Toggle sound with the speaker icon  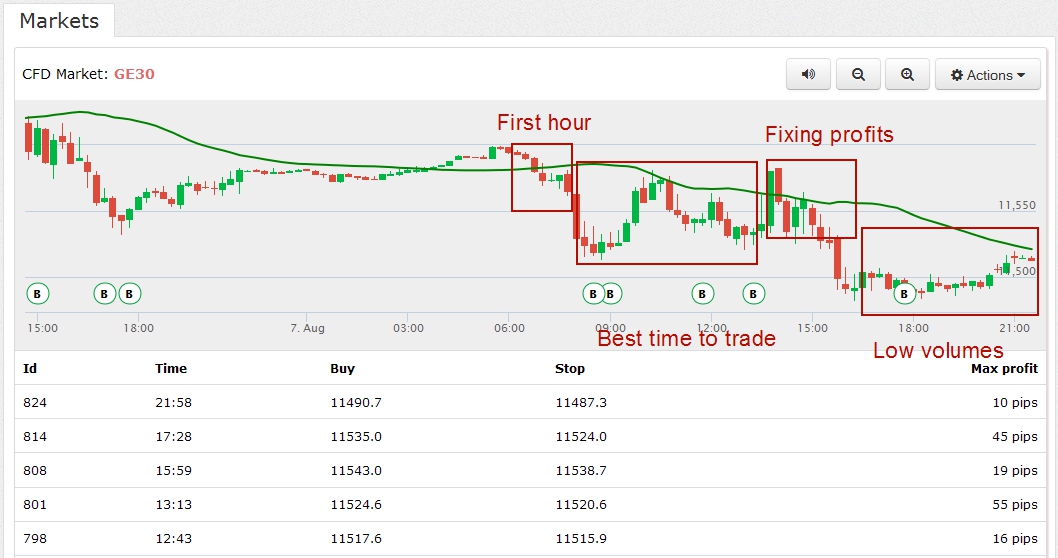tap(808, 75)
